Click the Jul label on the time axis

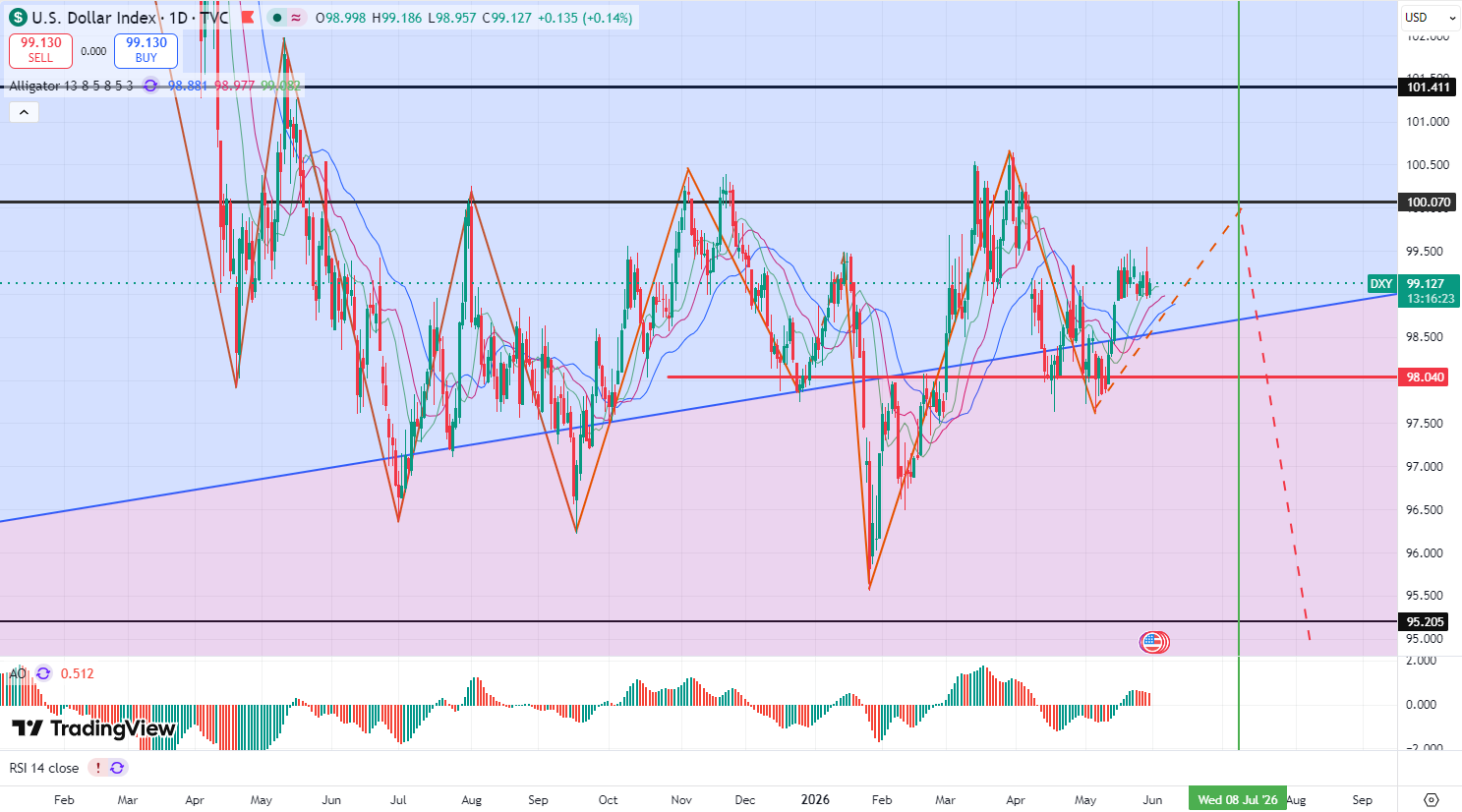point(398,799)
